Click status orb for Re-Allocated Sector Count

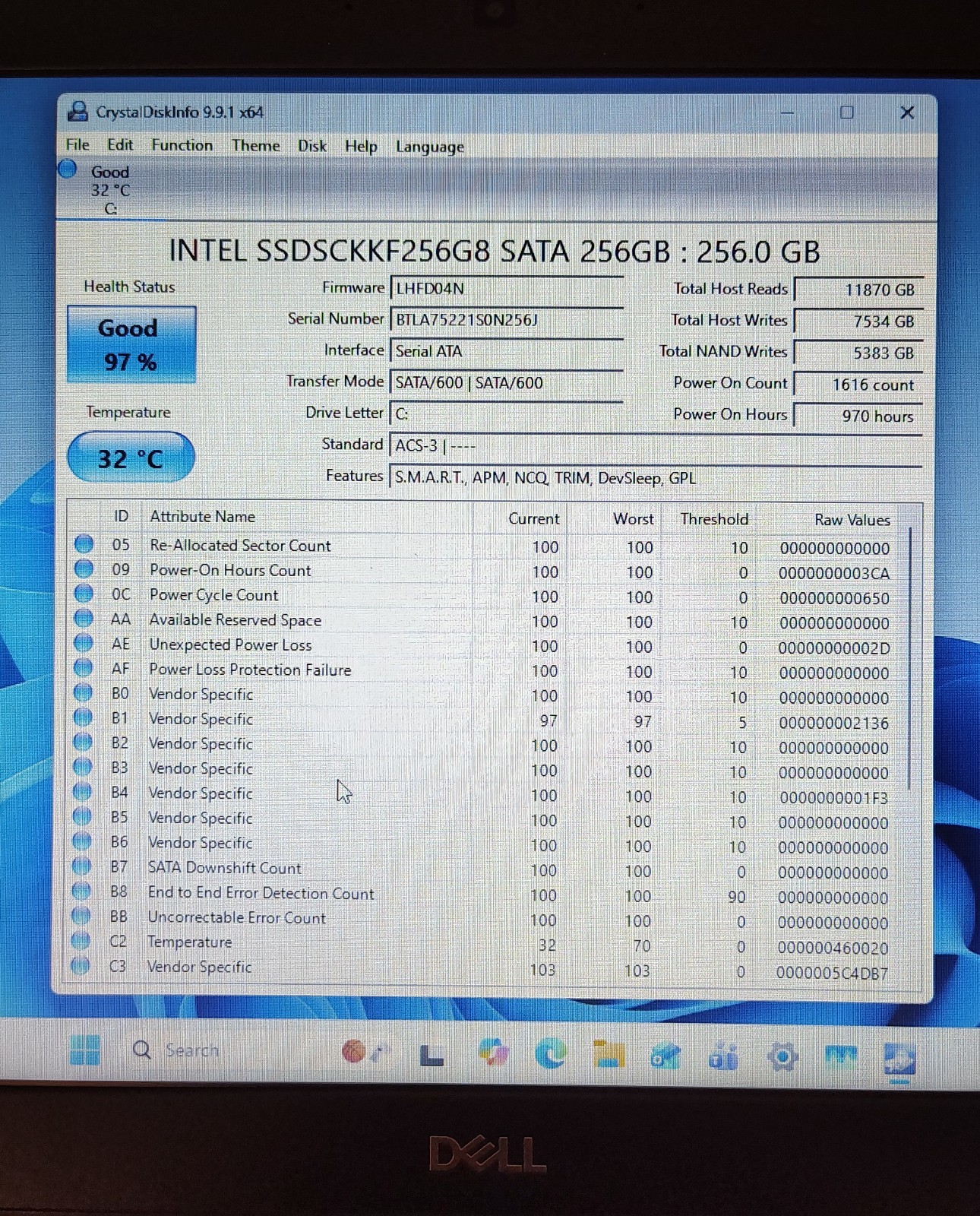click(84, 544)
